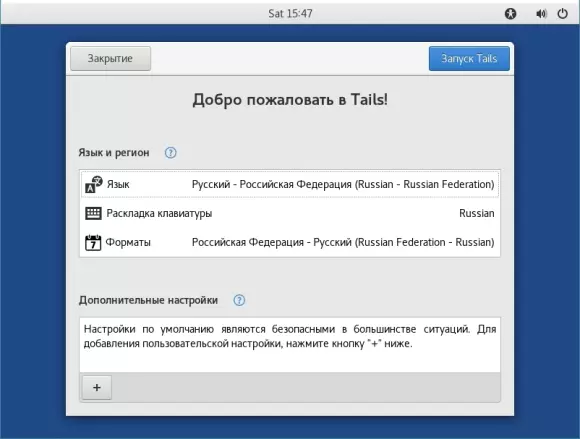Click the Закрытие button
580x439 pixels.
point(111,58)
